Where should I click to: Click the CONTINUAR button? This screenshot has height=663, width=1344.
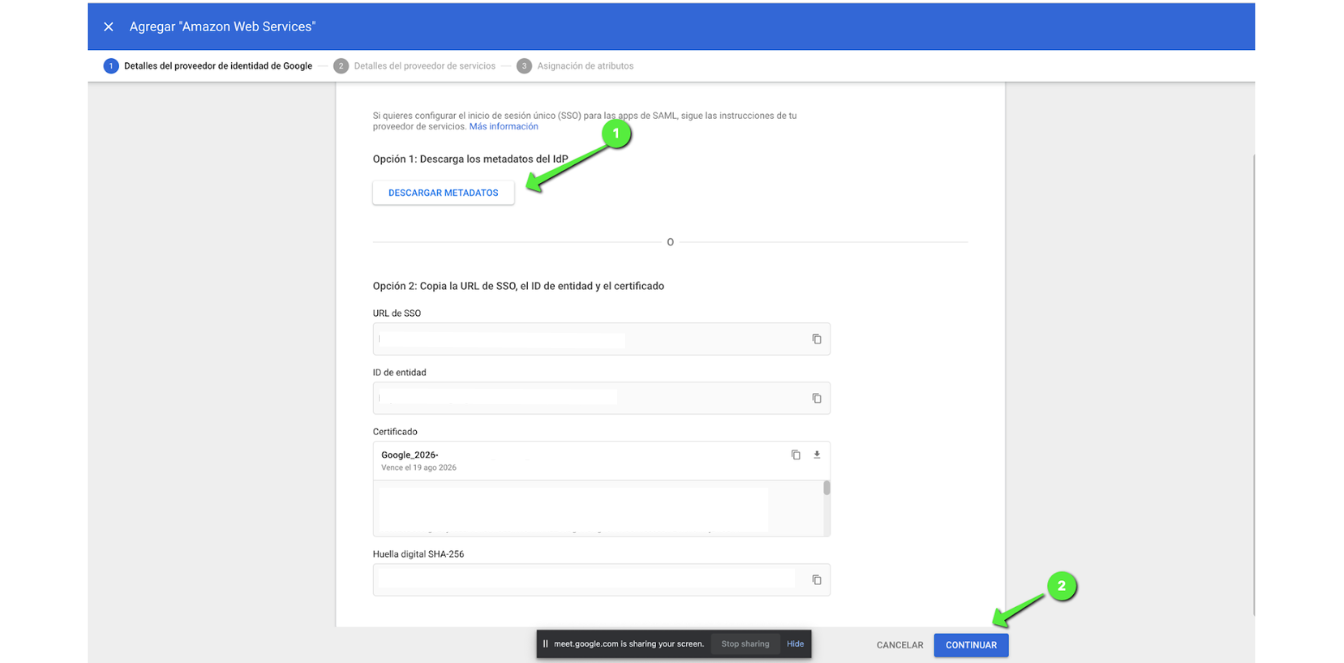pyautogui.click(x=971, y=645)
